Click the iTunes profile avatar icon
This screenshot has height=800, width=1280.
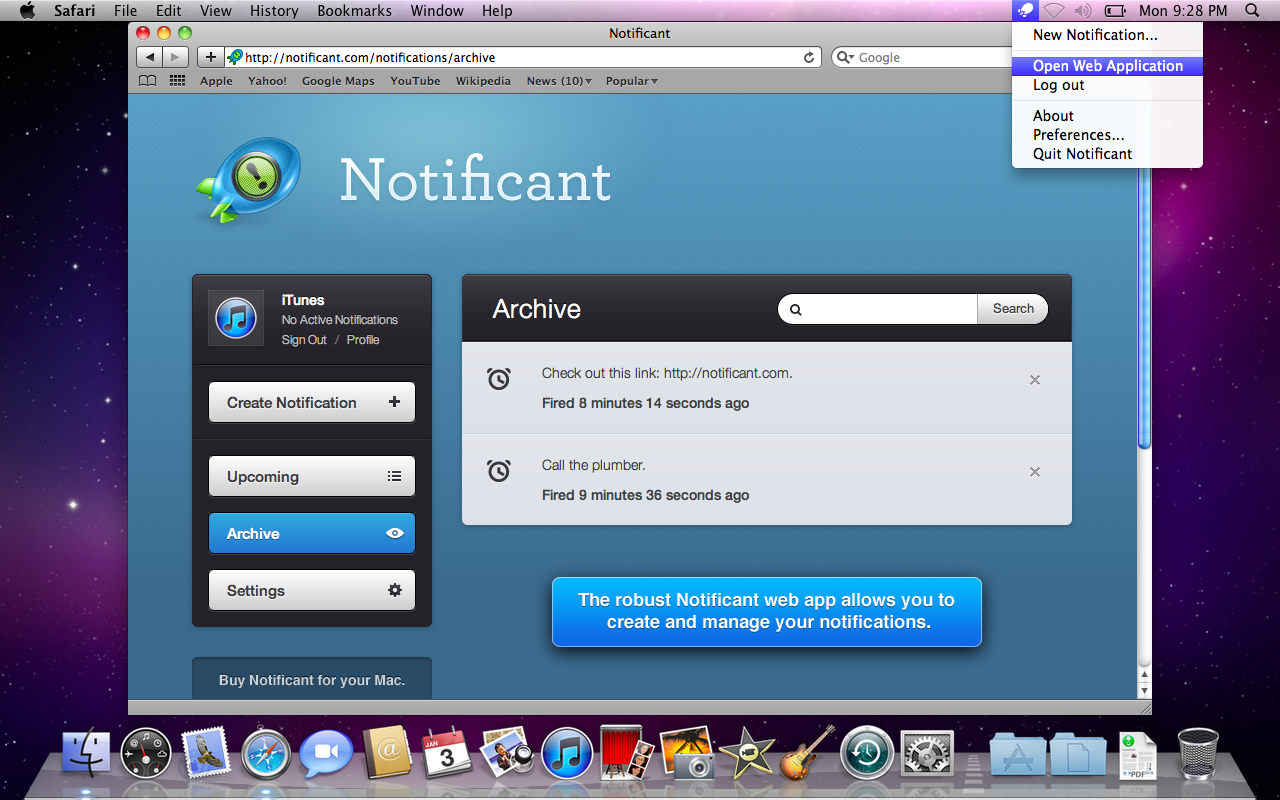point(236,319)
